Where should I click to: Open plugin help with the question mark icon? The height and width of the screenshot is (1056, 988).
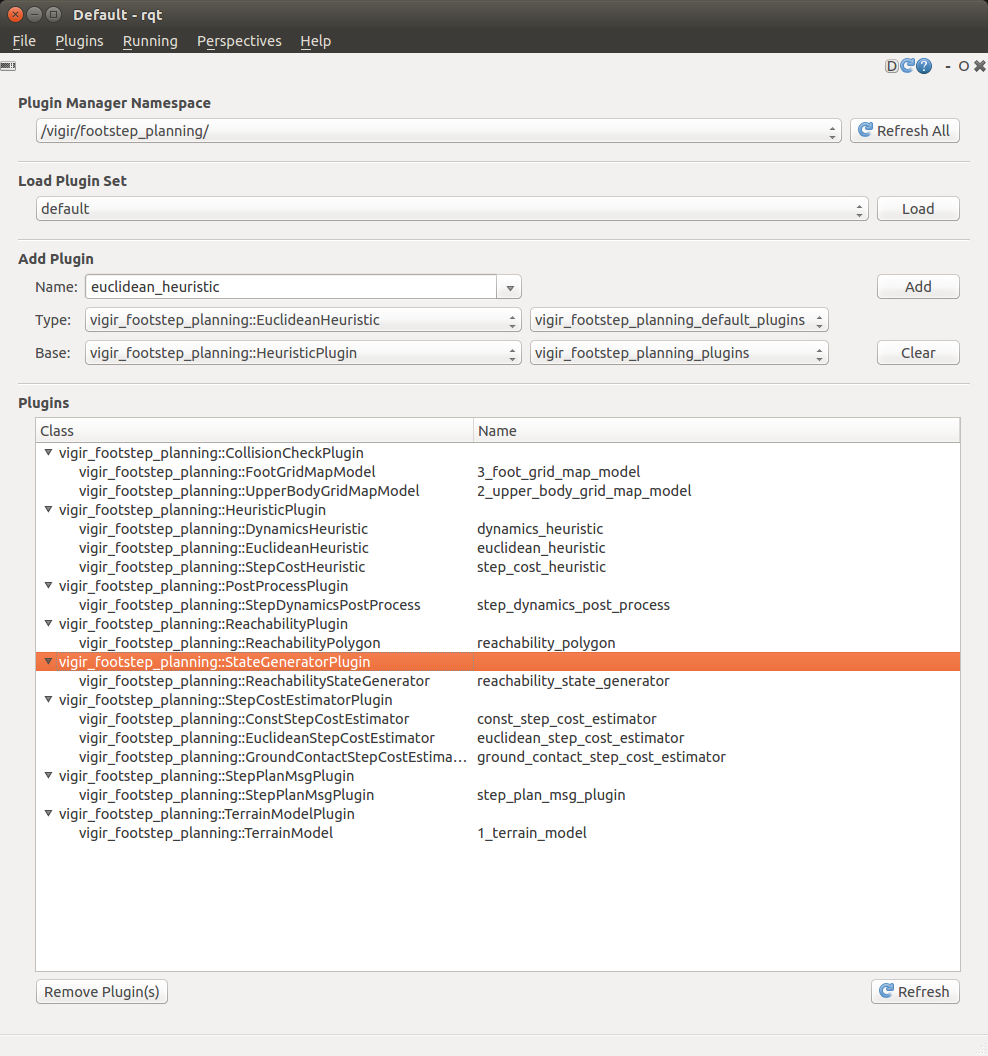(923, 66)
